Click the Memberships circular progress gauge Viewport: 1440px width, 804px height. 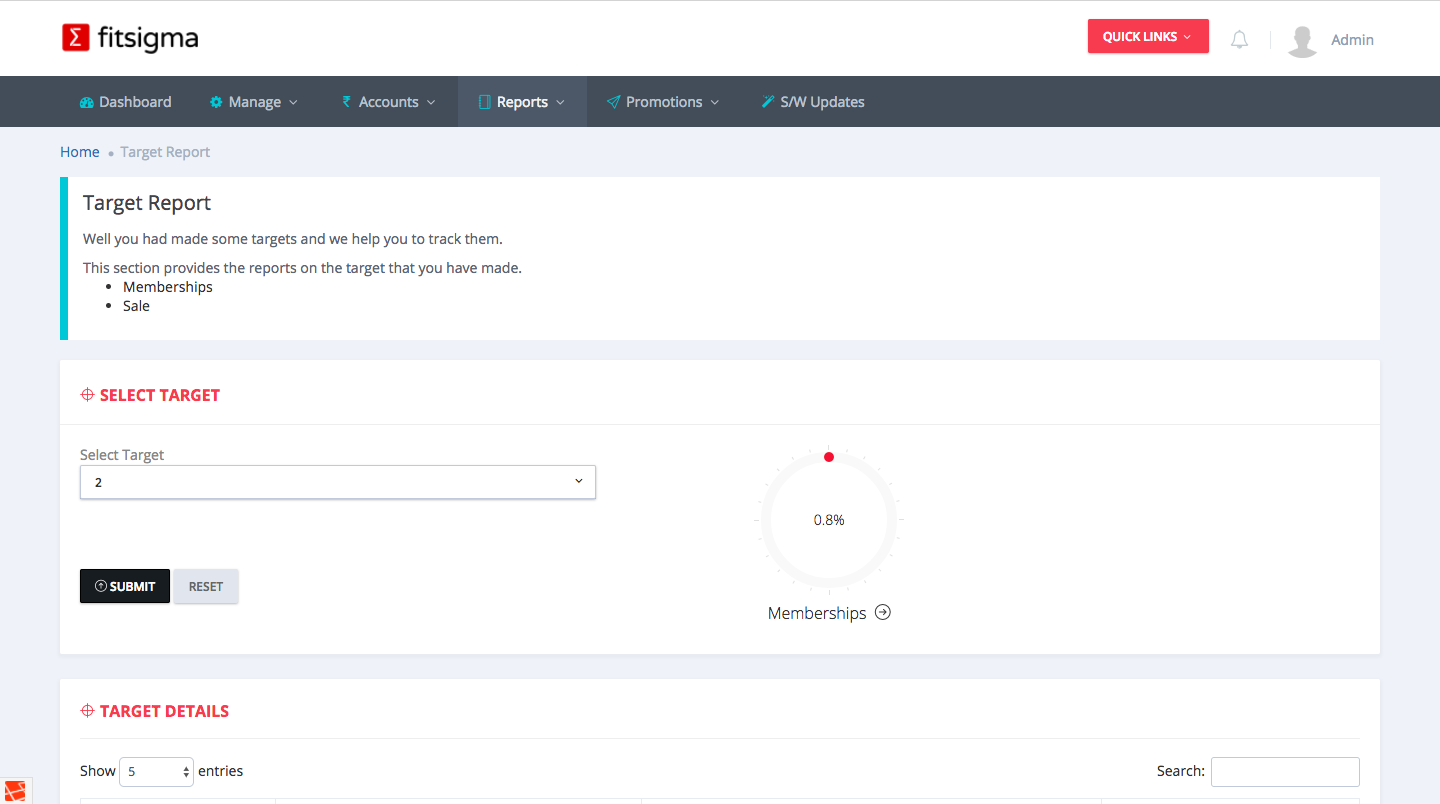tap(829, 520)
